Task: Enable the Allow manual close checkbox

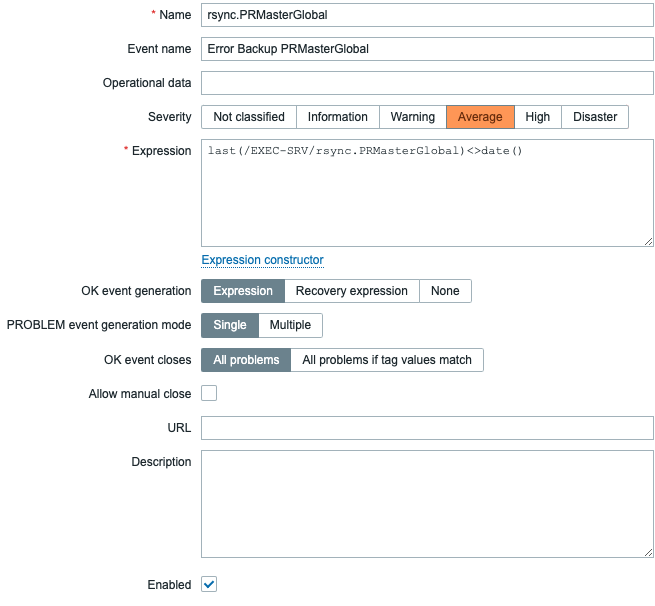Action: pos(209,394)
